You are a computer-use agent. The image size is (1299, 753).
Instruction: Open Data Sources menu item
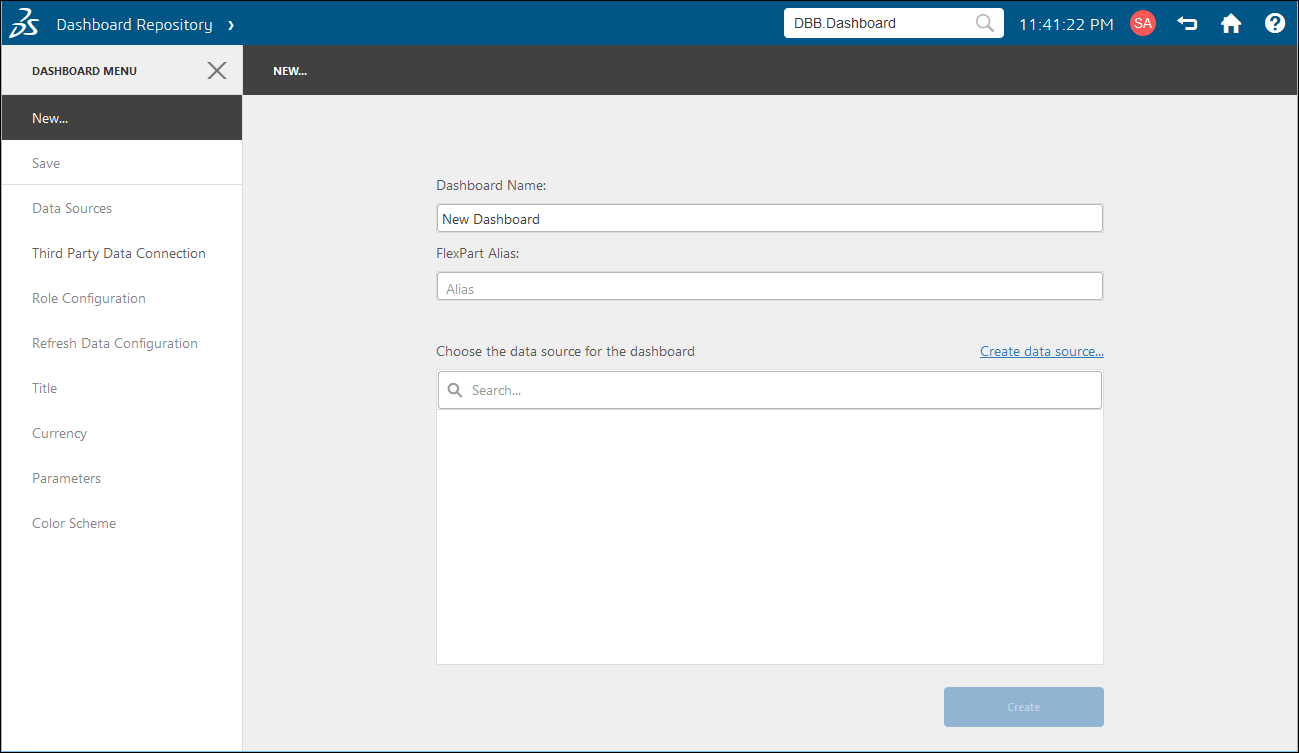click(x=121, y=208)
